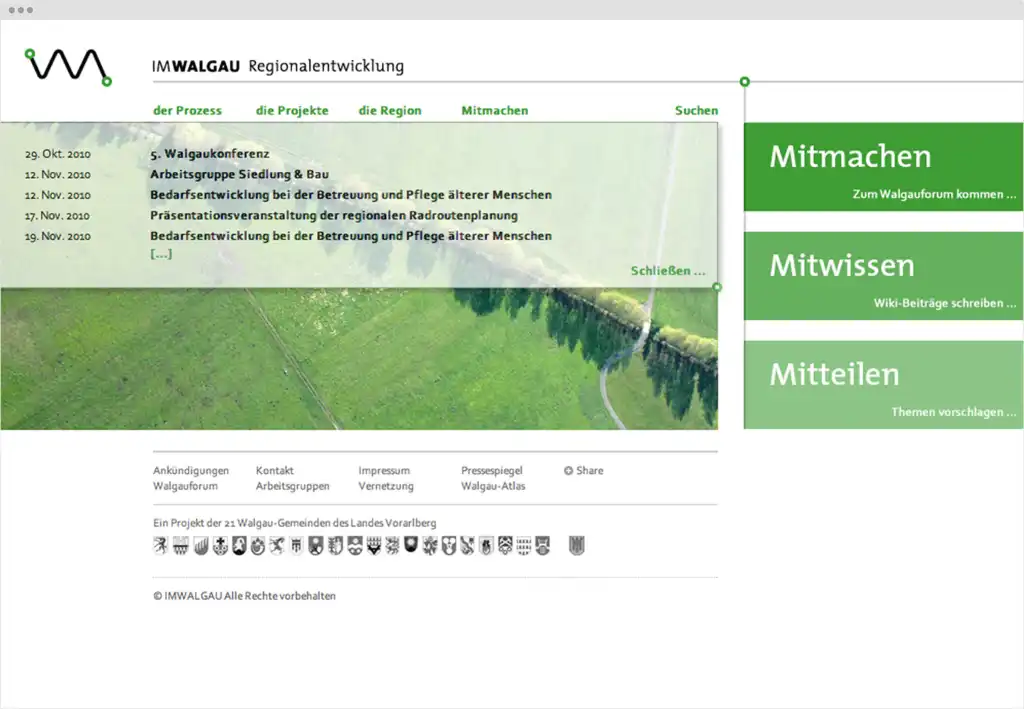
Task: Toggle the green dot at the overlay's corner
Action: click(x=716, y=287)
